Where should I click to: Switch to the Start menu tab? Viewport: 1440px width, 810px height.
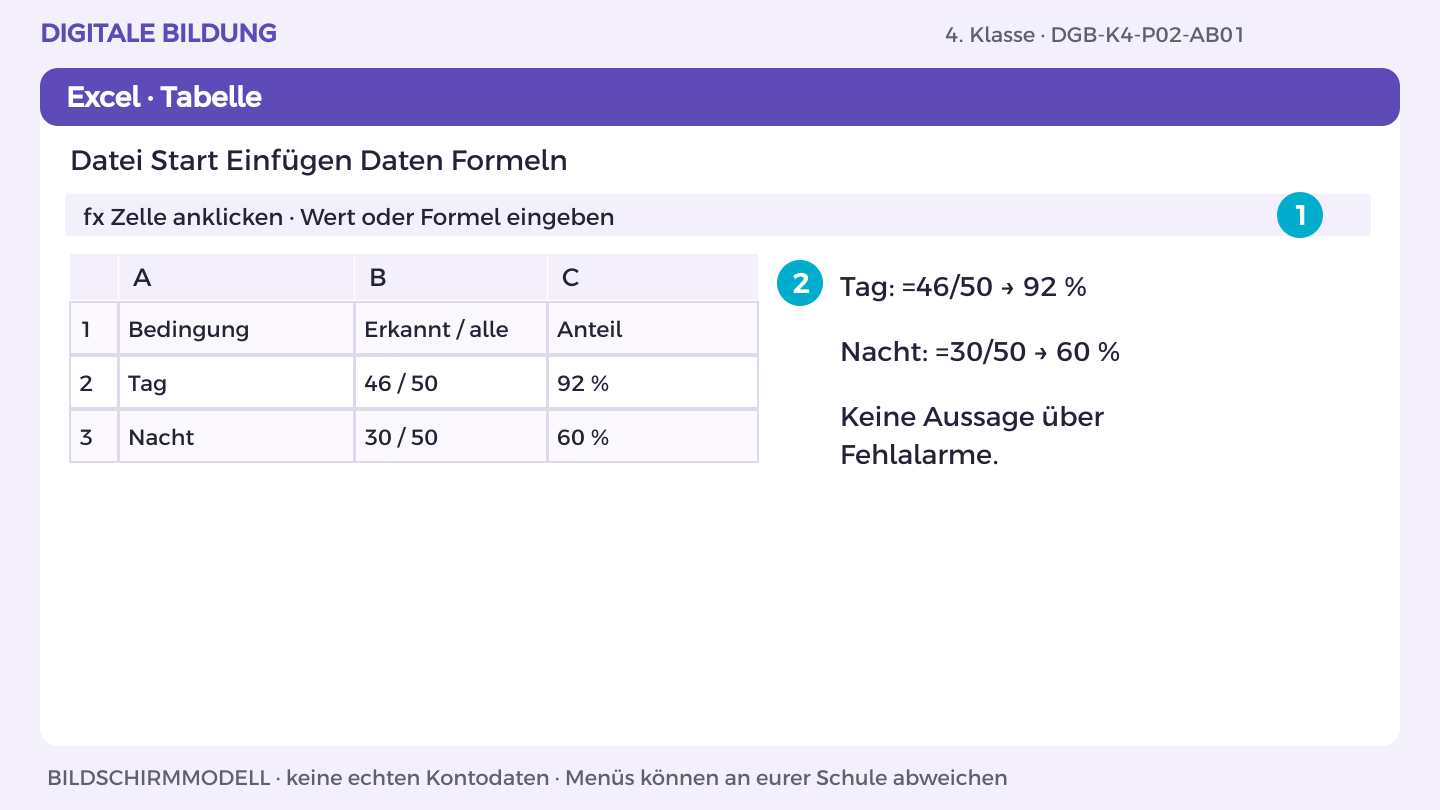(185, 160)
